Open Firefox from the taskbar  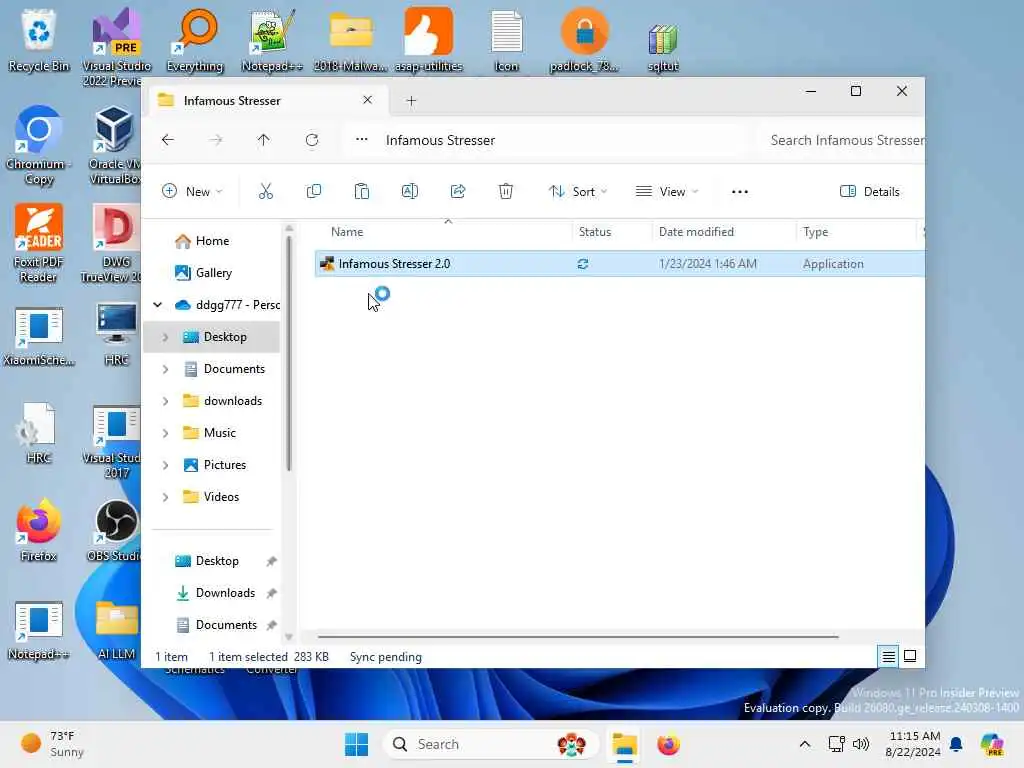[668, 744]
